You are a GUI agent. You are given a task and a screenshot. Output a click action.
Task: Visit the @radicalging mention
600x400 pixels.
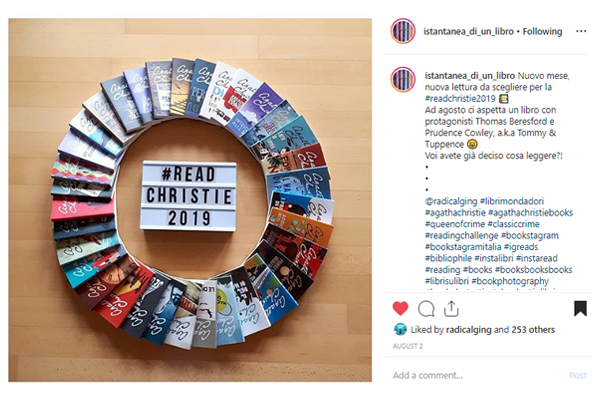coord(451,201)
